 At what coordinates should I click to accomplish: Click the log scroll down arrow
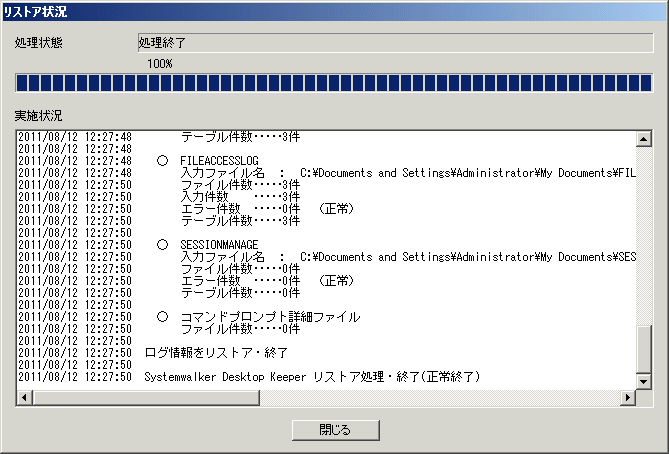click(643, 381)
